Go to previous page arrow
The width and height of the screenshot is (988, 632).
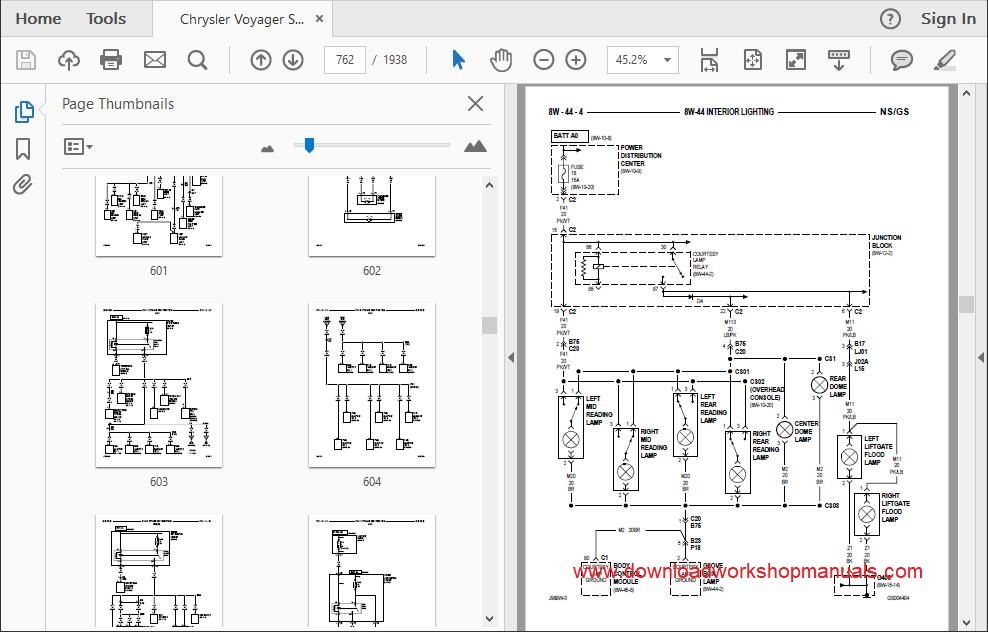pyautogui.click(x=260, y=60)
